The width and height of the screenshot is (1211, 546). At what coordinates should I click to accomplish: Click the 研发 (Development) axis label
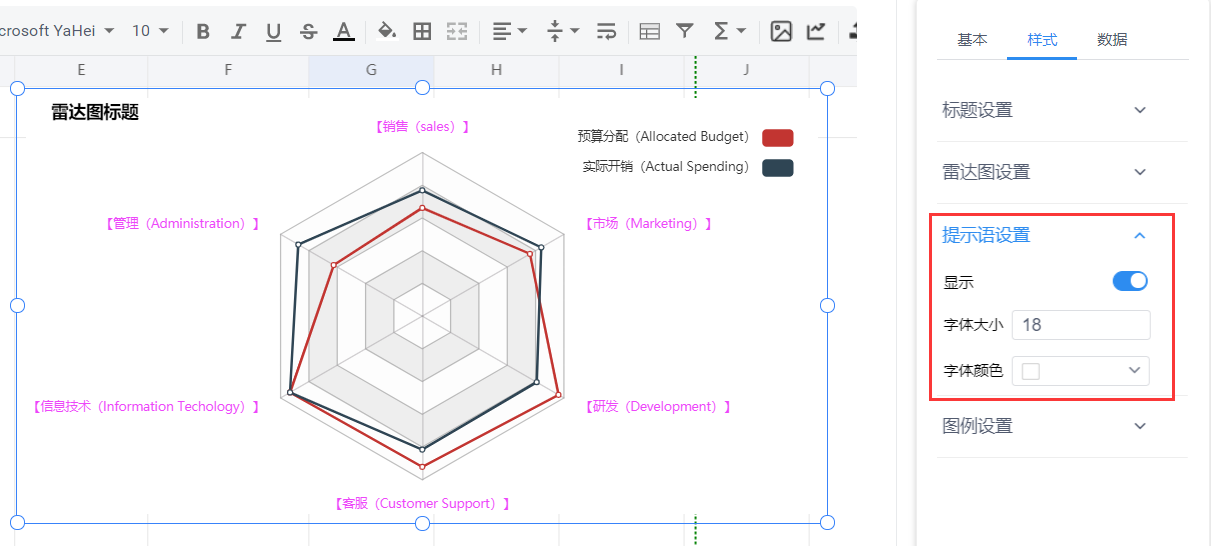coord(658,407)
